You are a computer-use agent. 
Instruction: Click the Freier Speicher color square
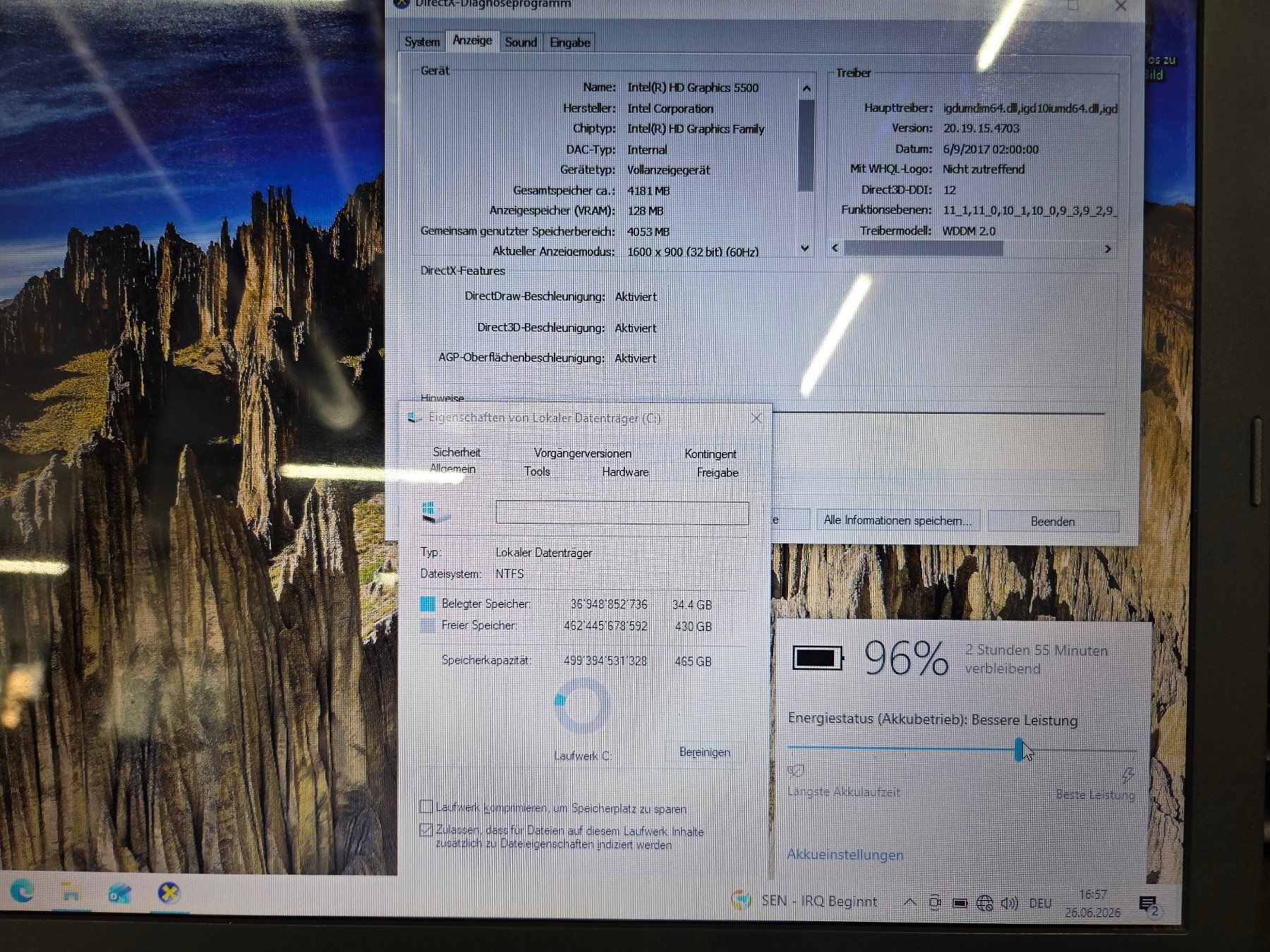[x=428, y=625]
